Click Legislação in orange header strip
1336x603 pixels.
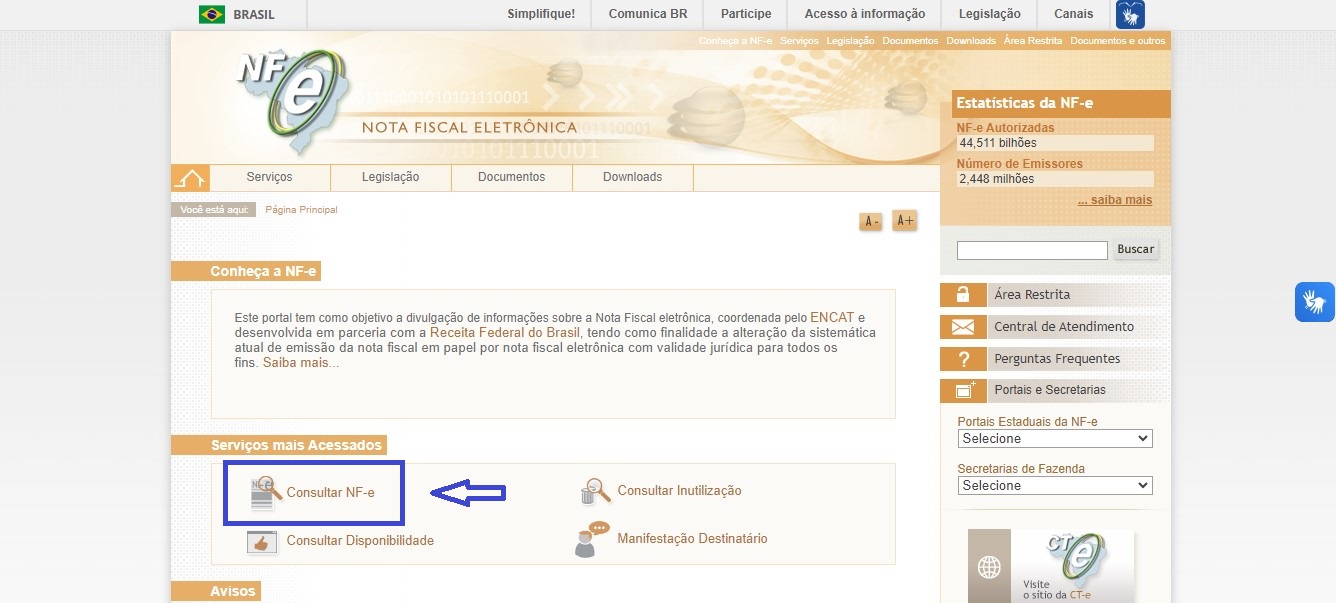point(851,41)
